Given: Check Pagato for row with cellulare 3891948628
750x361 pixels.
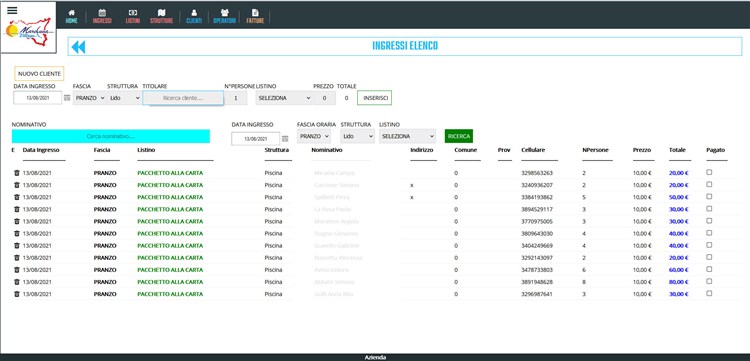Looking at the screenshot, I should [x=709, y=281].
